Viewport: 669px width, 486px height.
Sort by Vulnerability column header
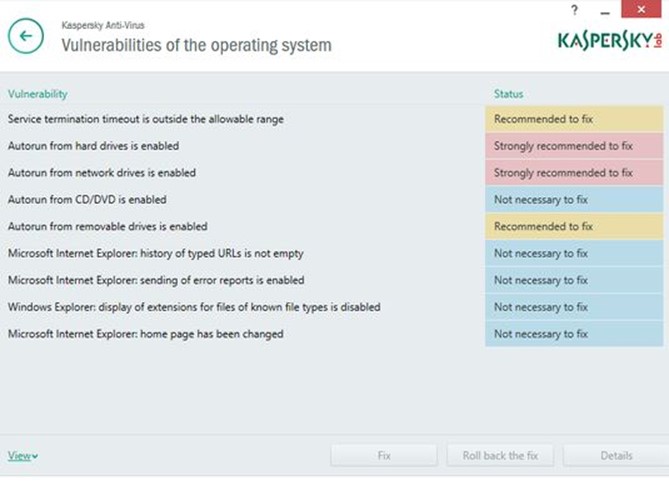pos(38,94)
